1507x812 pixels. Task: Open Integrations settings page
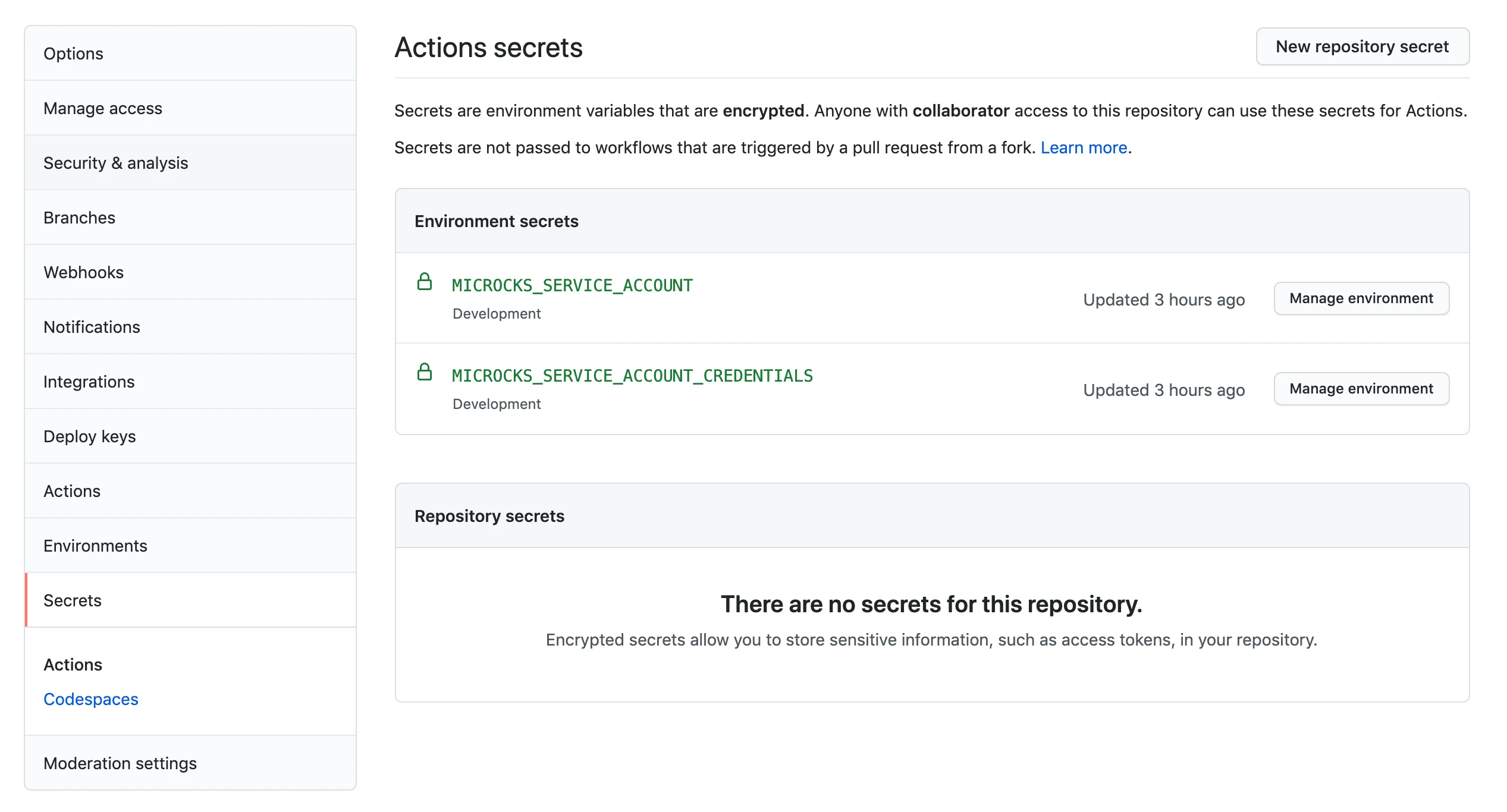(x=89, y=382)
